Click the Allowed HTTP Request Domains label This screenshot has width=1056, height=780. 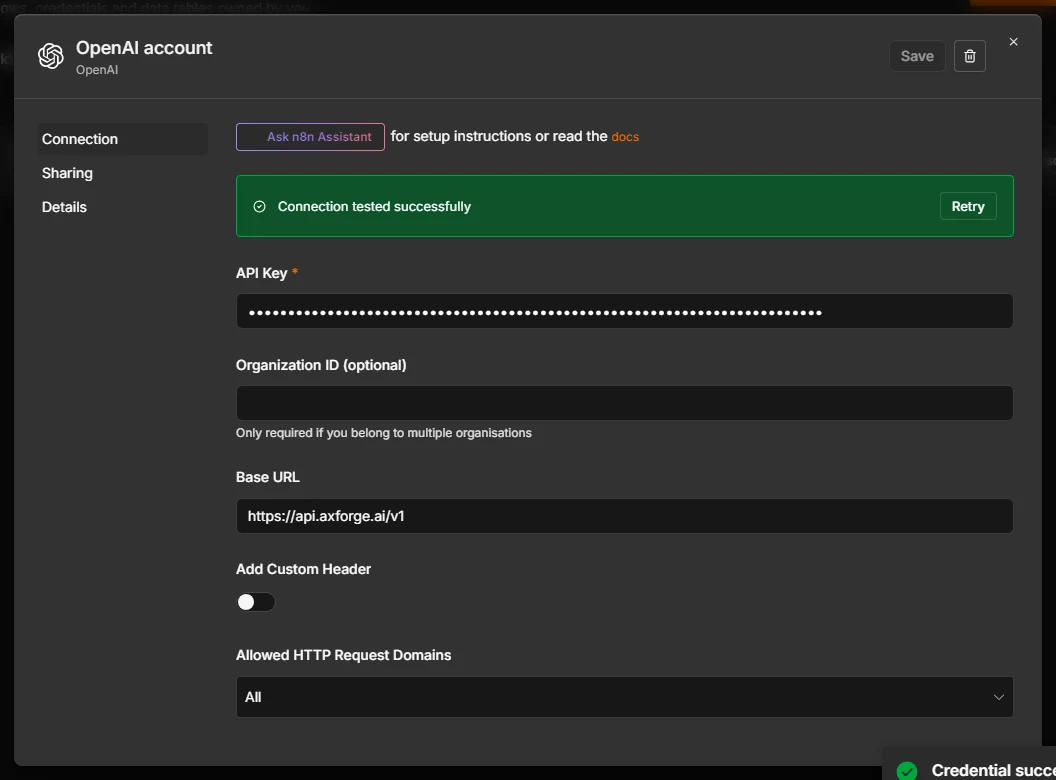pyautogui.click(x=343, y=655)
